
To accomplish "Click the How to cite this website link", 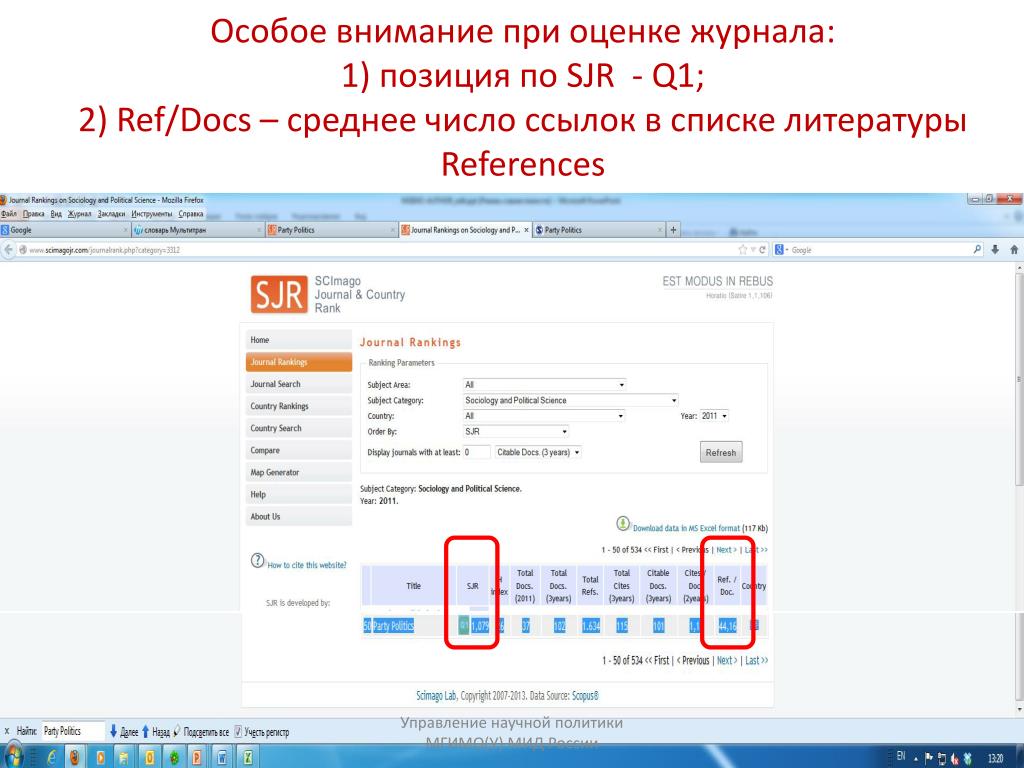I will [307, 565].
